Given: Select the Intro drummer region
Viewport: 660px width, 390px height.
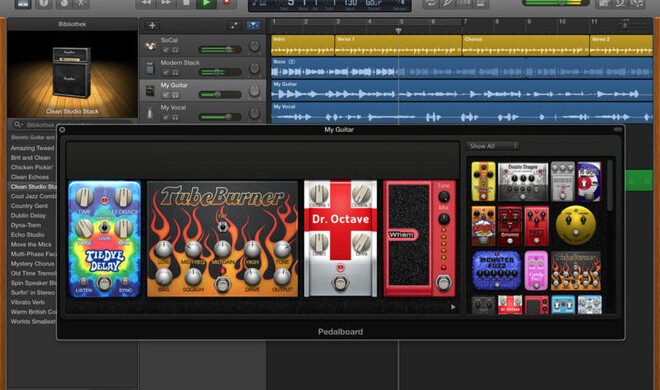Looking at the screenshot, I should coord(303,45).
